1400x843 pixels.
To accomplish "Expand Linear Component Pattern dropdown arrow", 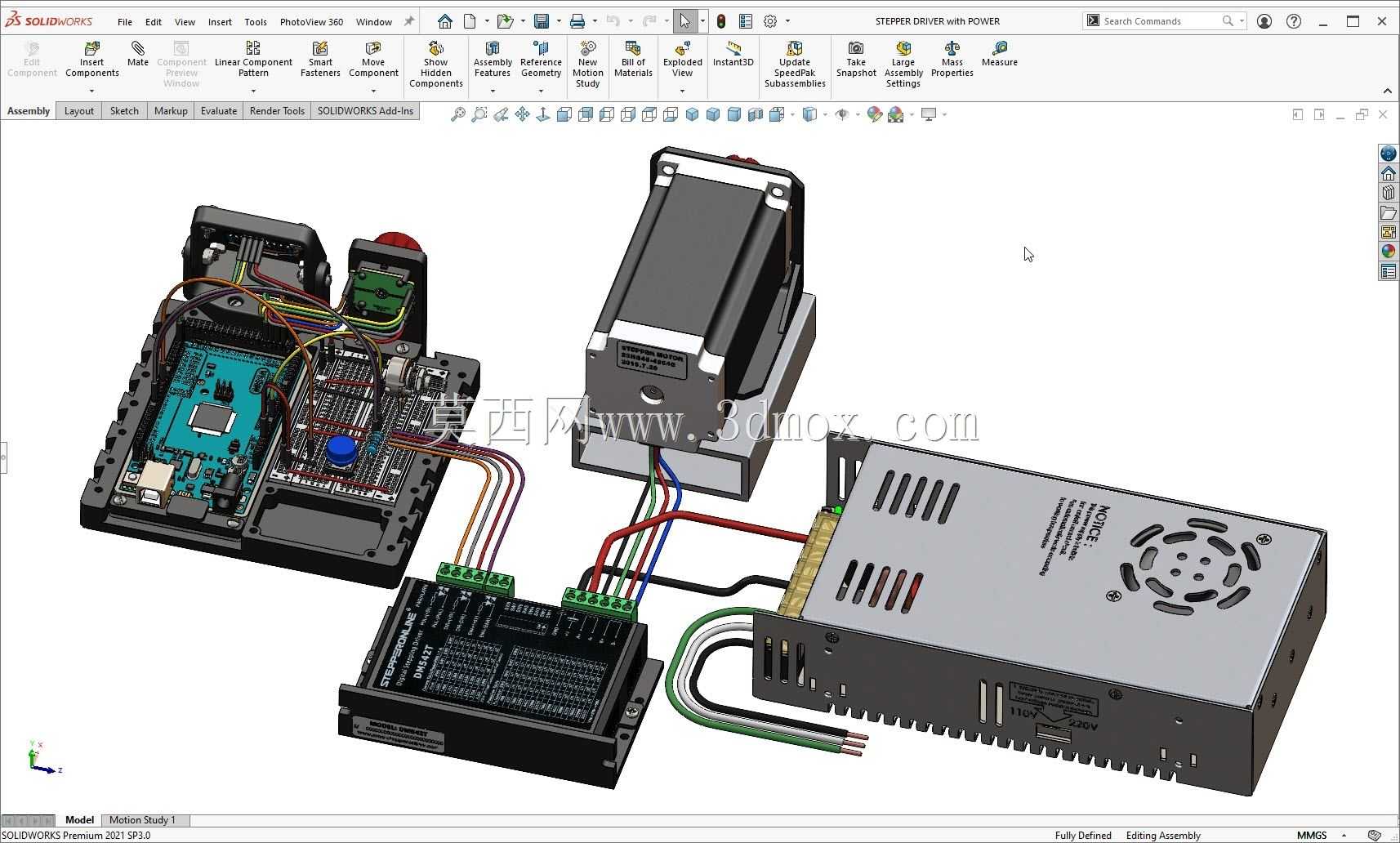I will click(253, 91).
